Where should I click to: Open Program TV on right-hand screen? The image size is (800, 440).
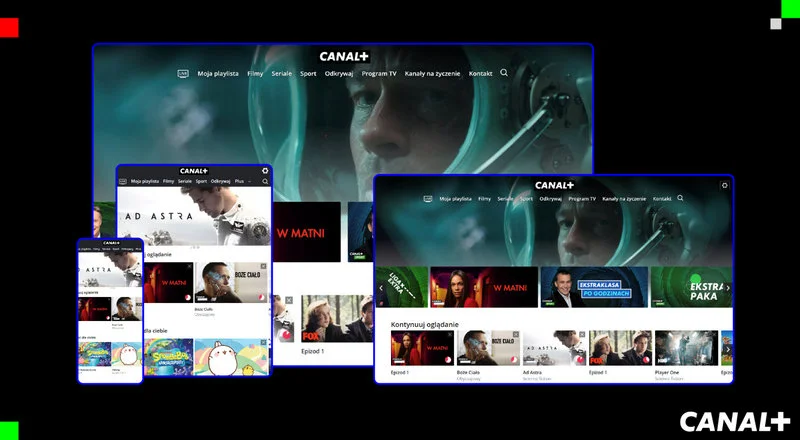pyautogui.click(x=582, y=199)
